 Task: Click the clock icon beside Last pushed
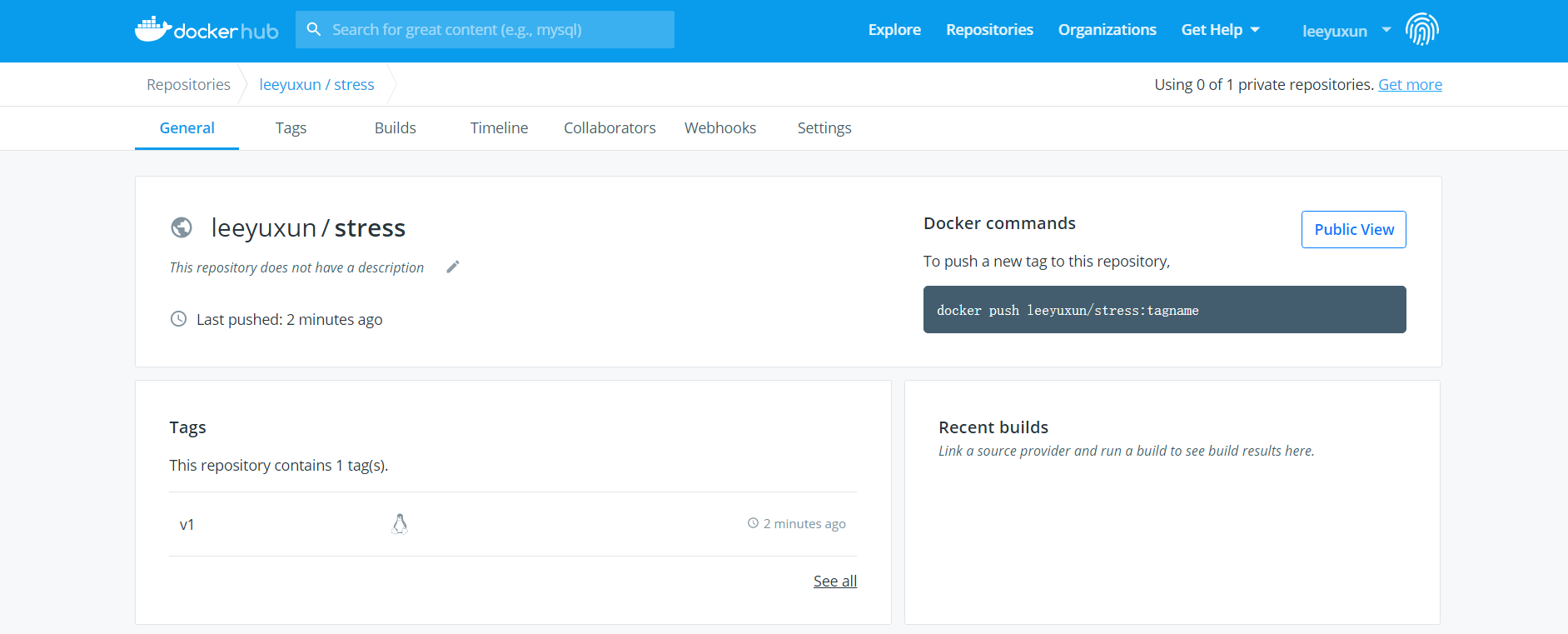tap(178, 318)
